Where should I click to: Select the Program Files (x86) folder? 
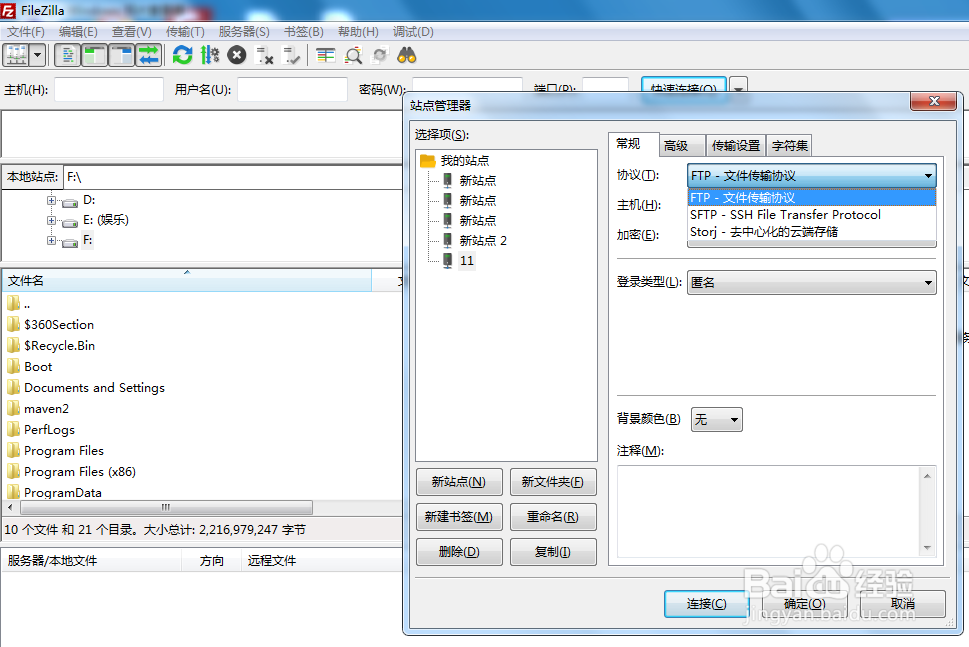coord(80,472)
